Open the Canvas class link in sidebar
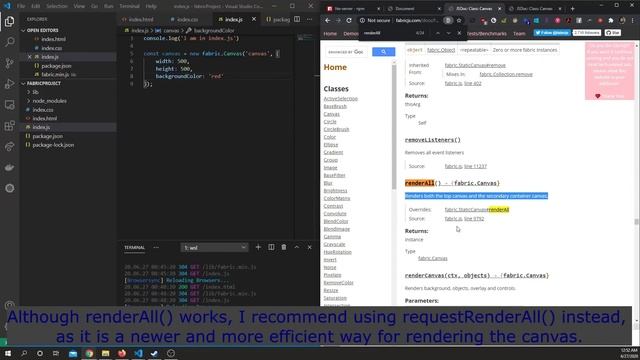This screenshot has width=640, height=360. pyautogui.click(x=331, y=114)
